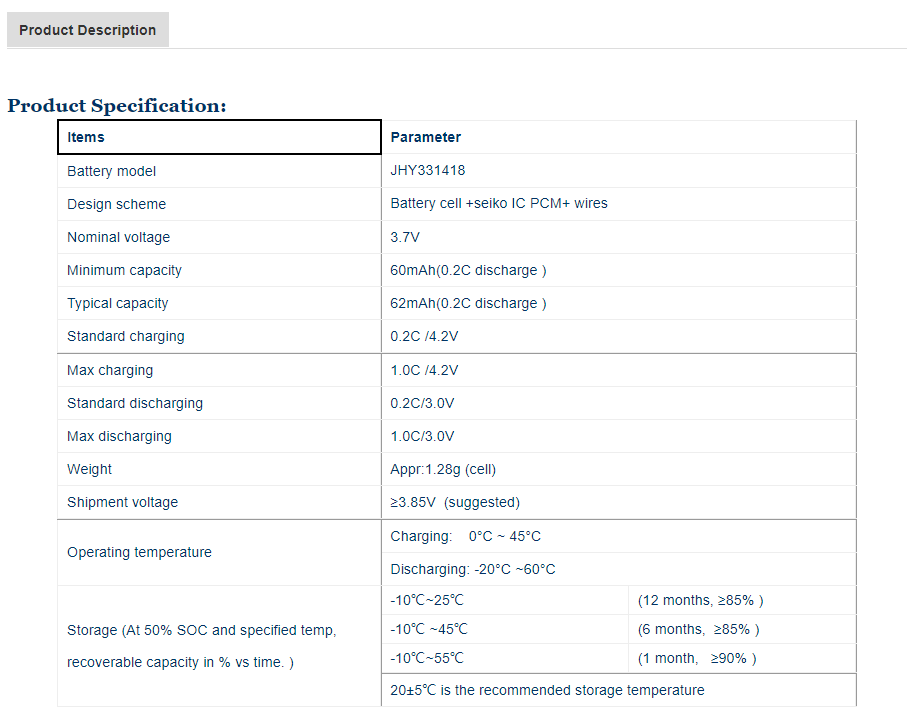Select the 1.0C /4.2V max charging value

click(x=424, y=370)
